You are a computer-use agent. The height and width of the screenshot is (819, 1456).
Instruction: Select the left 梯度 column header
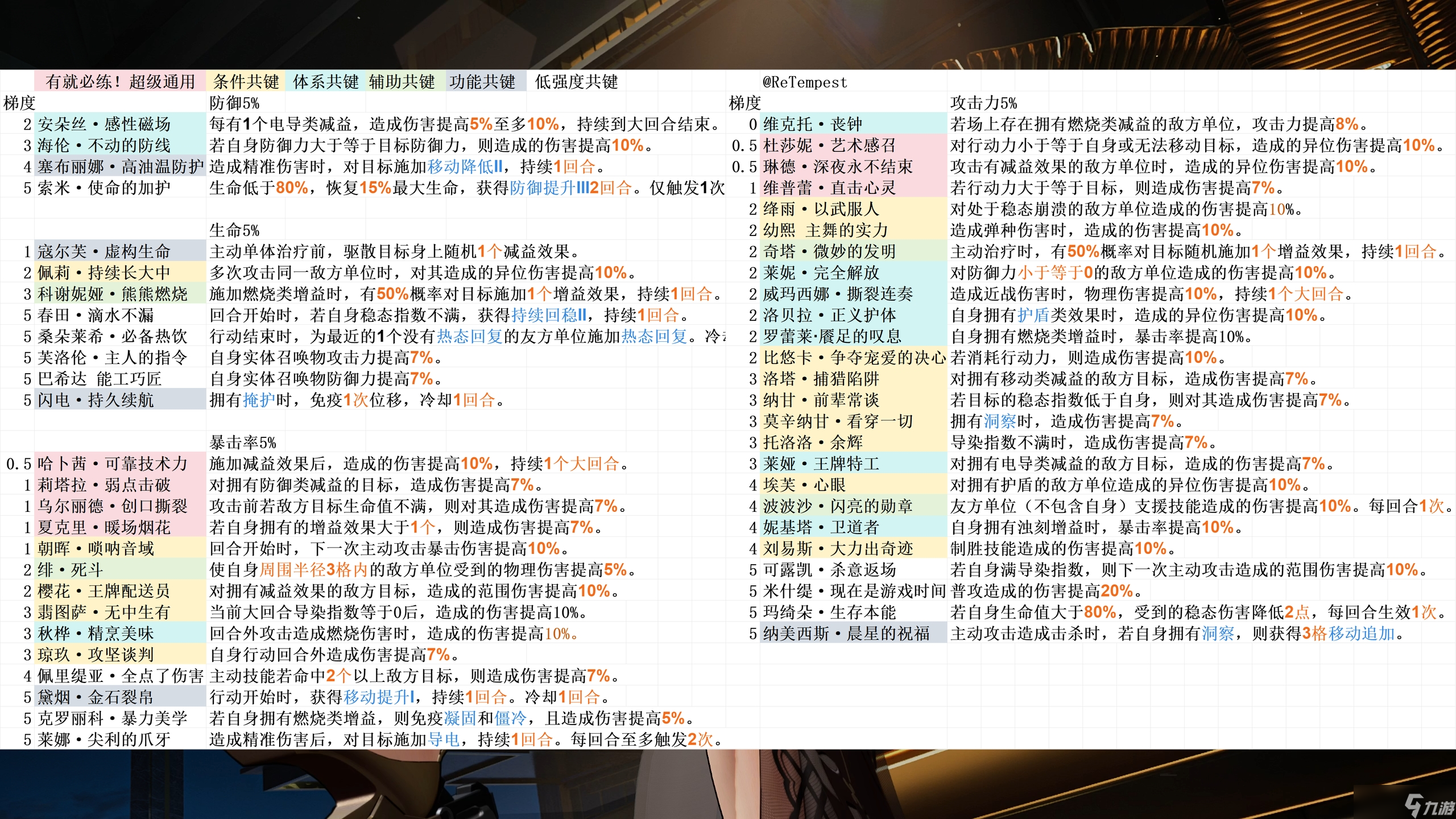pos(19,103)
